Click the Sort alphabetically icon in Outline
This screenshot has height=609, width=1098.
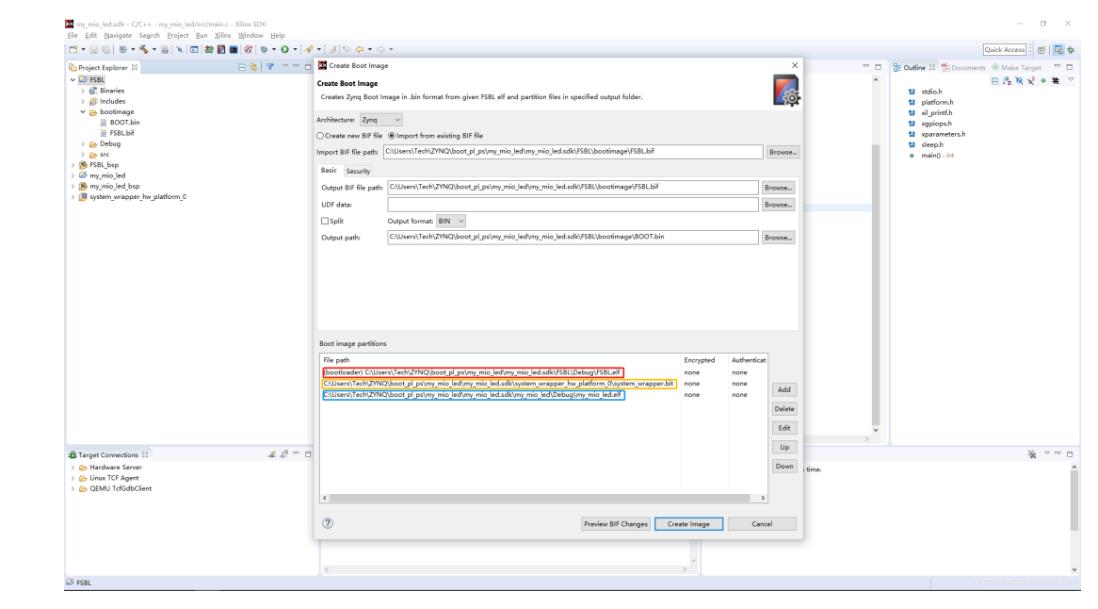(1006, 81)
